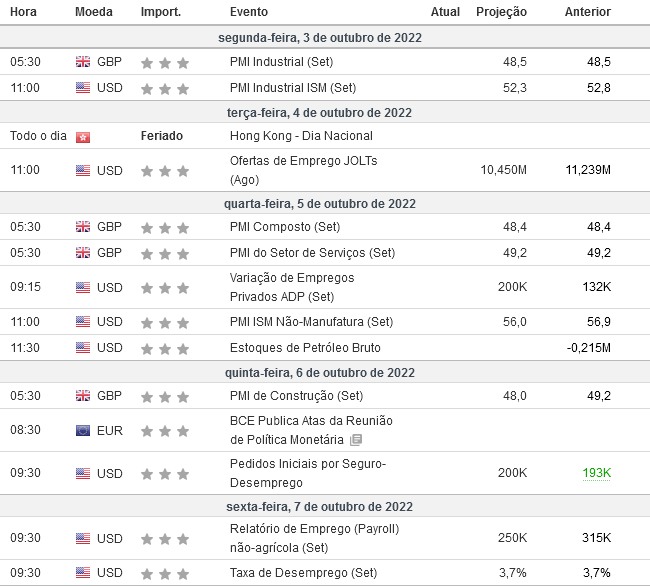Select the quarta-feira, 5 de outubro date header
The width and height of the screenshot is (650, 586).
320,203
